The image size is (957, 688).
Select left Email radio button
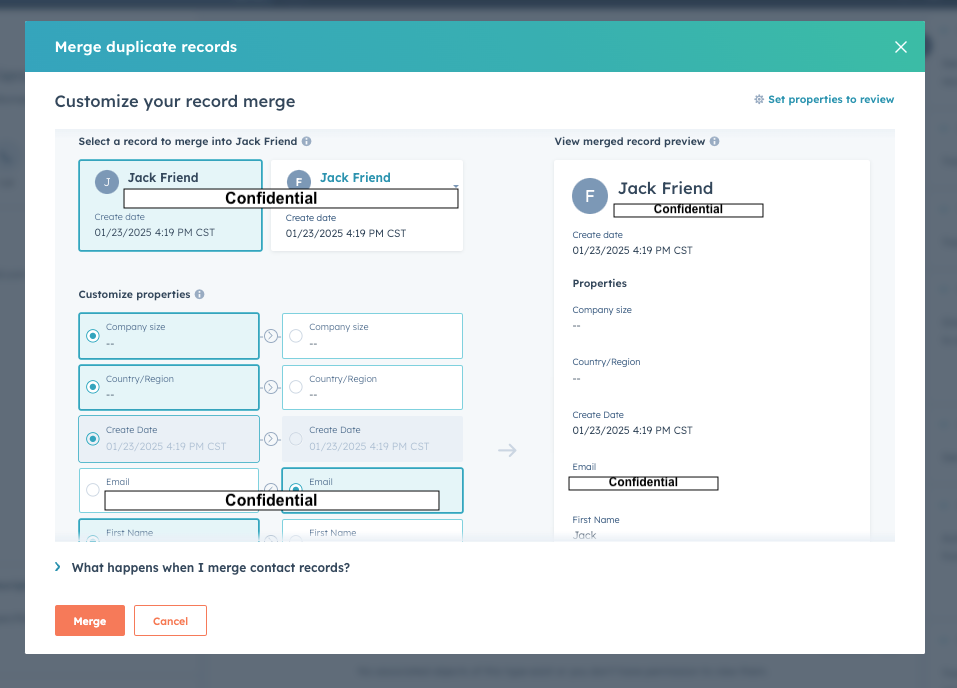pyautogui.click(x=93, y=490)
